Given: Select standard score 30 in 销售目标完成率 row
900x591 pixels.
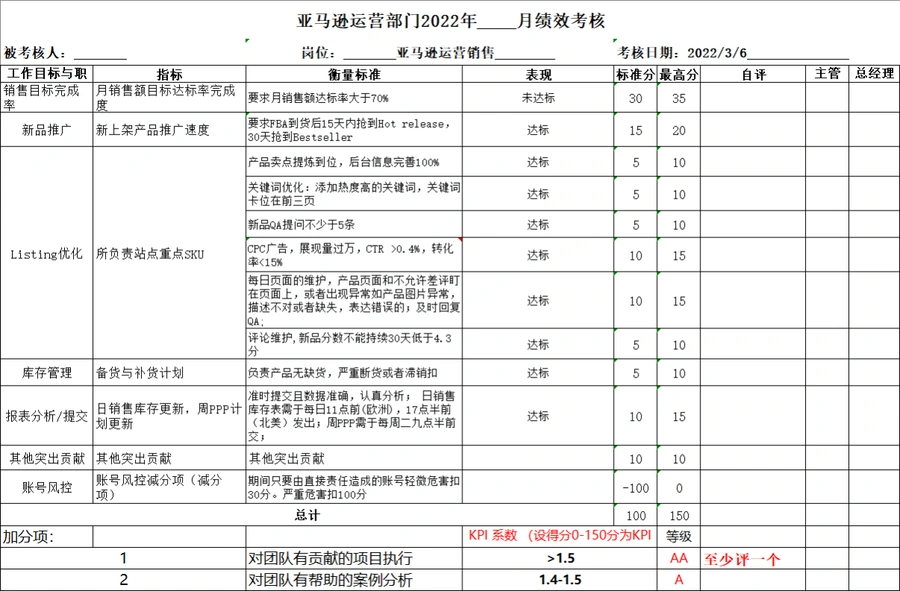Looking at the screenshot, I should (x=635, y=98).
